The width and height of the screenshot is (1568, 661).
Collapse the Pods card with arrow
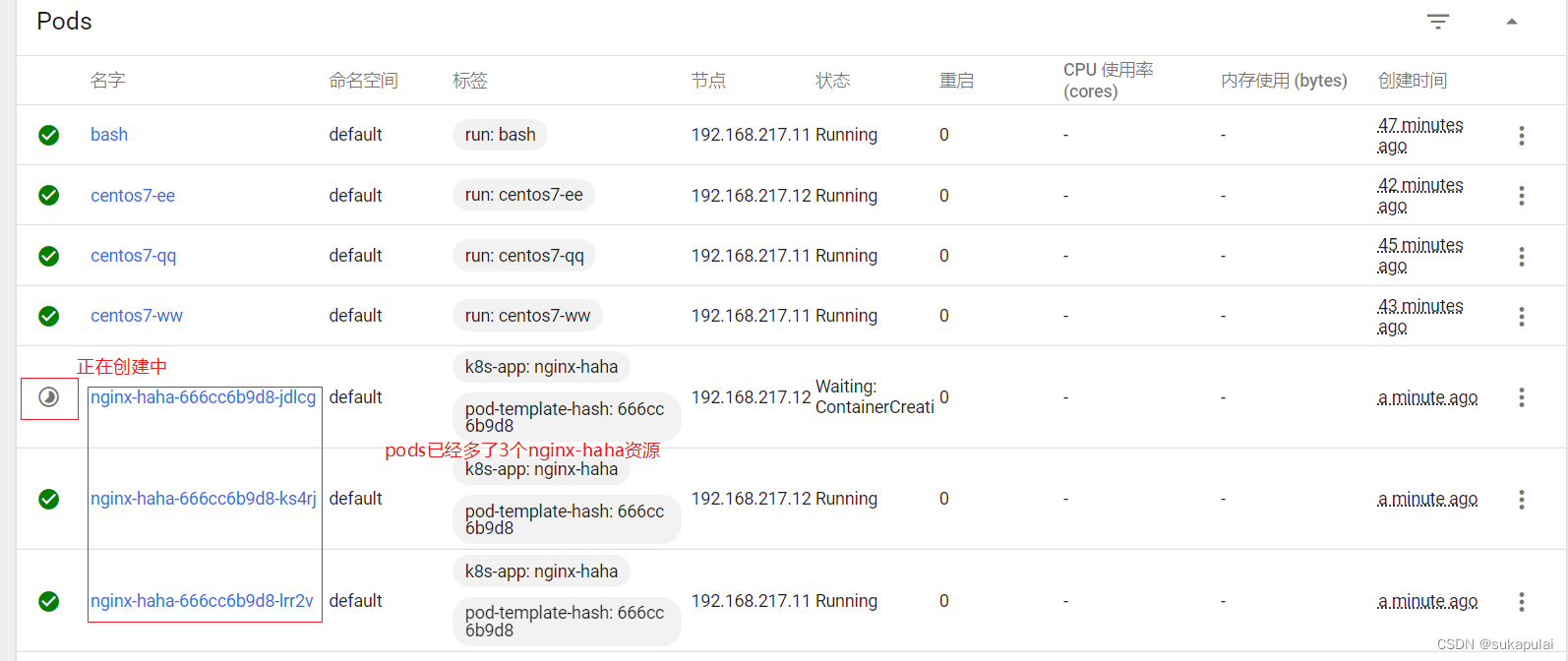[1512, 22]
